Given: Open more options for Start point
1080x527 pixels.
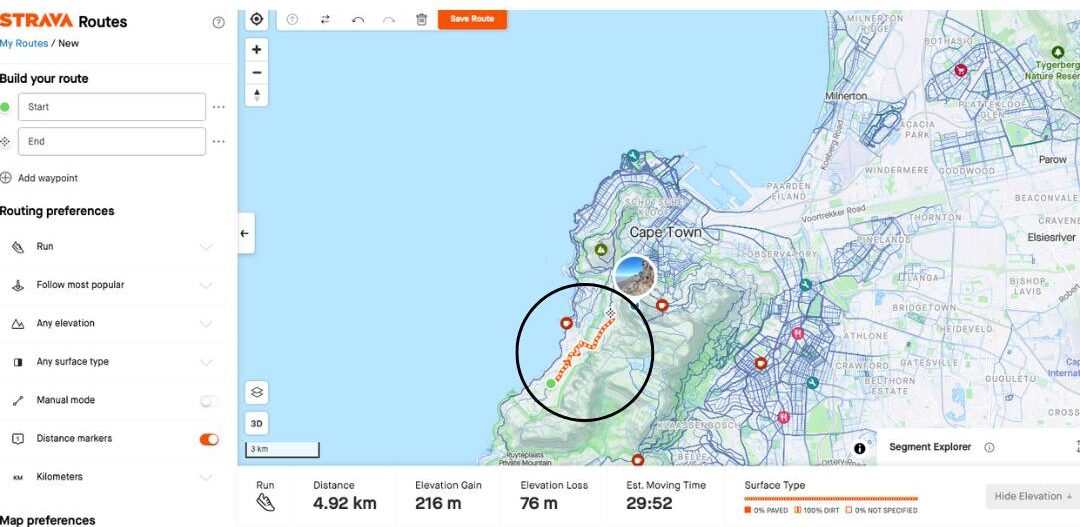Looking at the screenshot, I should point(218,107).
